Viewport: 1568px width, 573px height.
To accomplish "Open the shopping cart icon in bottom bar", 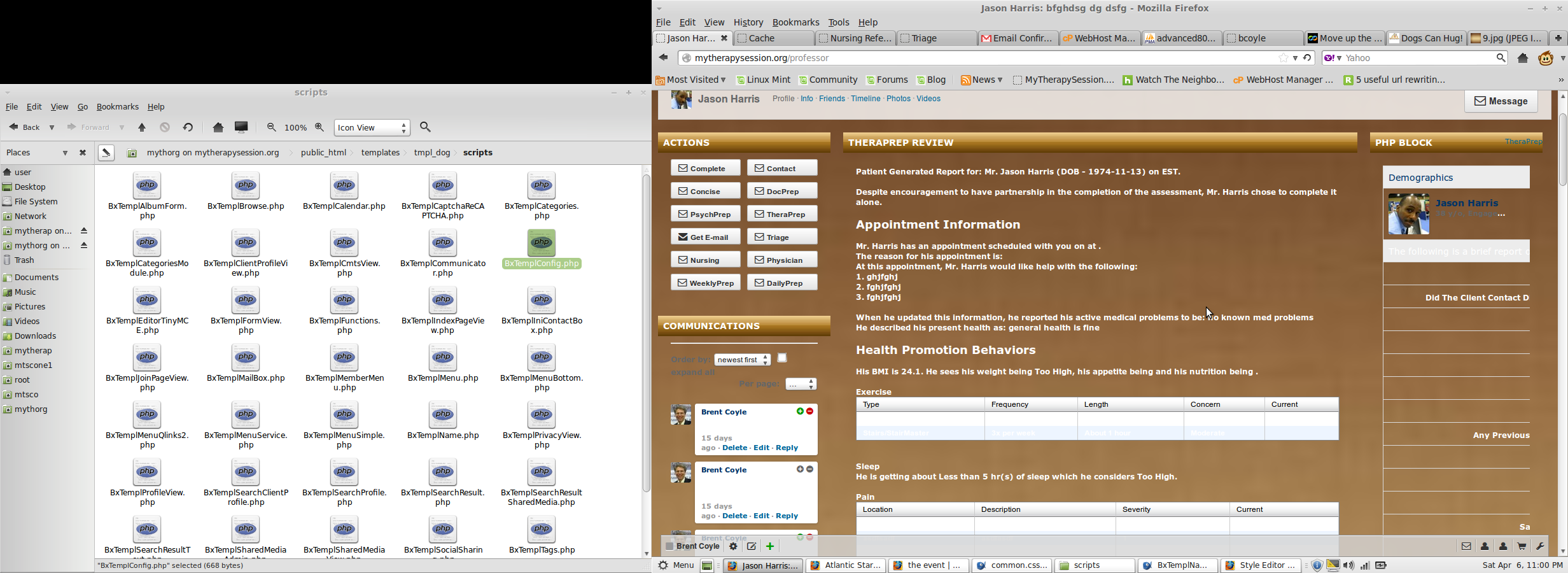I will click(x=1522, y=546).
